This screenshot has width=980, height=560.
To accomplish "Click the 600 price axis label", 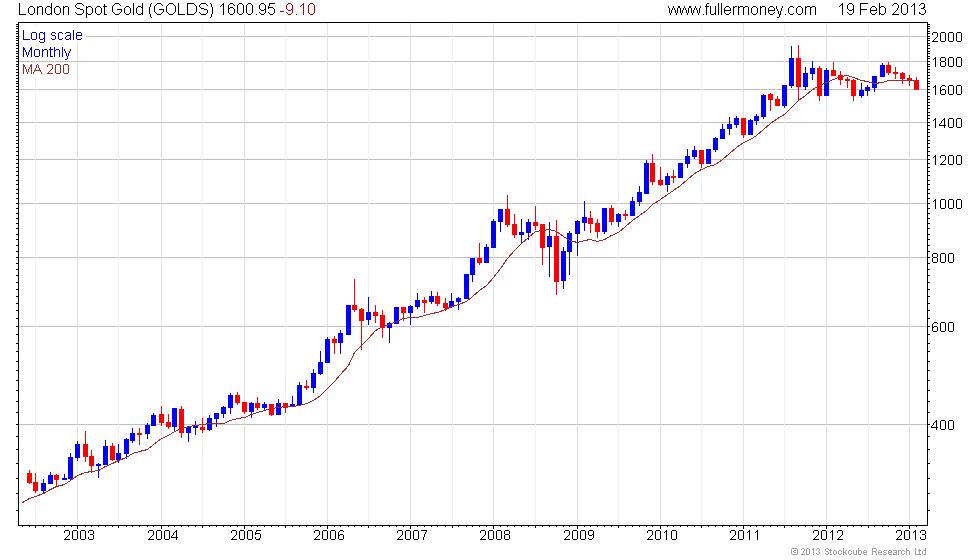I will tap(943, 327).
